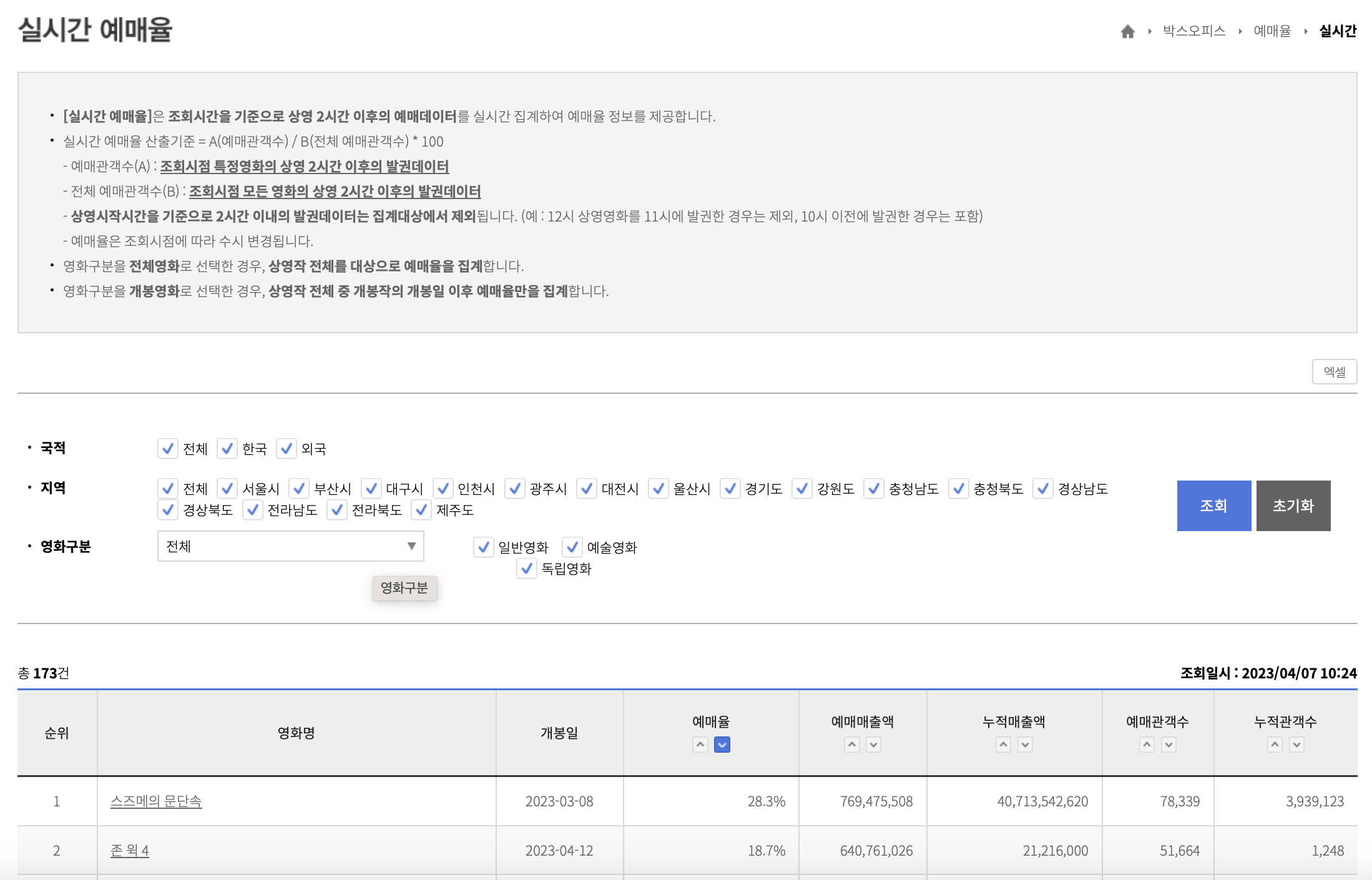The image size is (1372, 880).
Task: Toggle the 충청남도 region checkbox
Action: click(874, 489)
